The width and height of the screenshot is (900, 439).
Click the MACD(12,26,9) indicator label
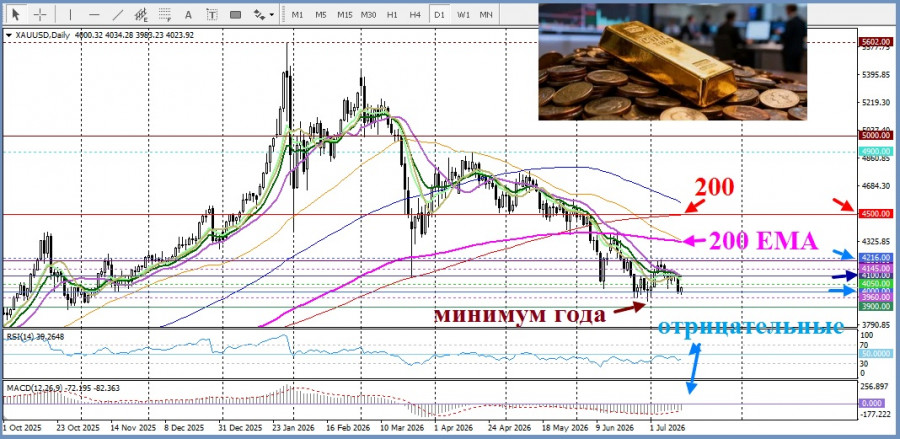[63, 388]
